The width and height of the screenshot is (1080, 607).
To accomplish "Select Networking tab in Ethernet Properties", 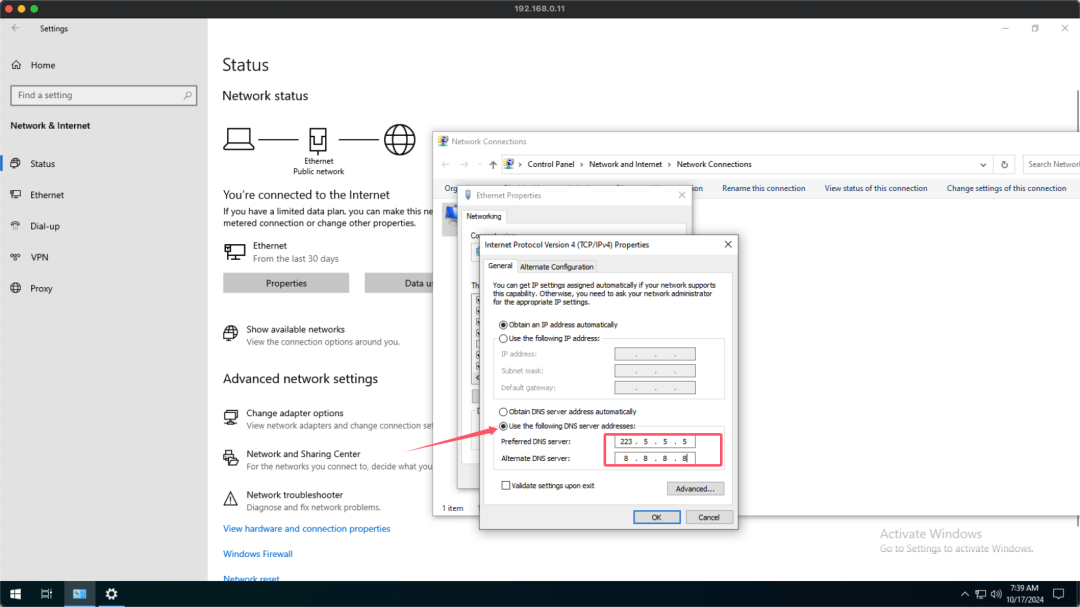I will coord(484,216).
